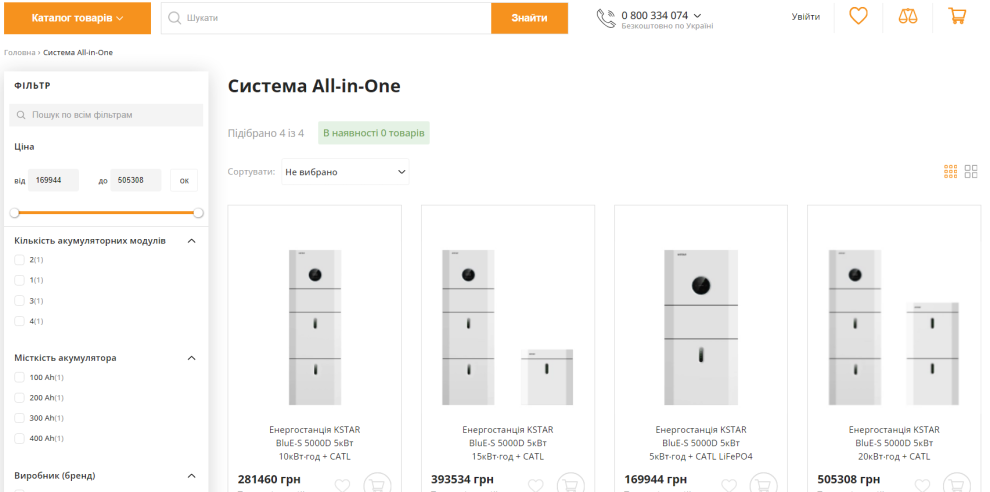Open the Каталог товарів dropdown

[x=77, y=18]
